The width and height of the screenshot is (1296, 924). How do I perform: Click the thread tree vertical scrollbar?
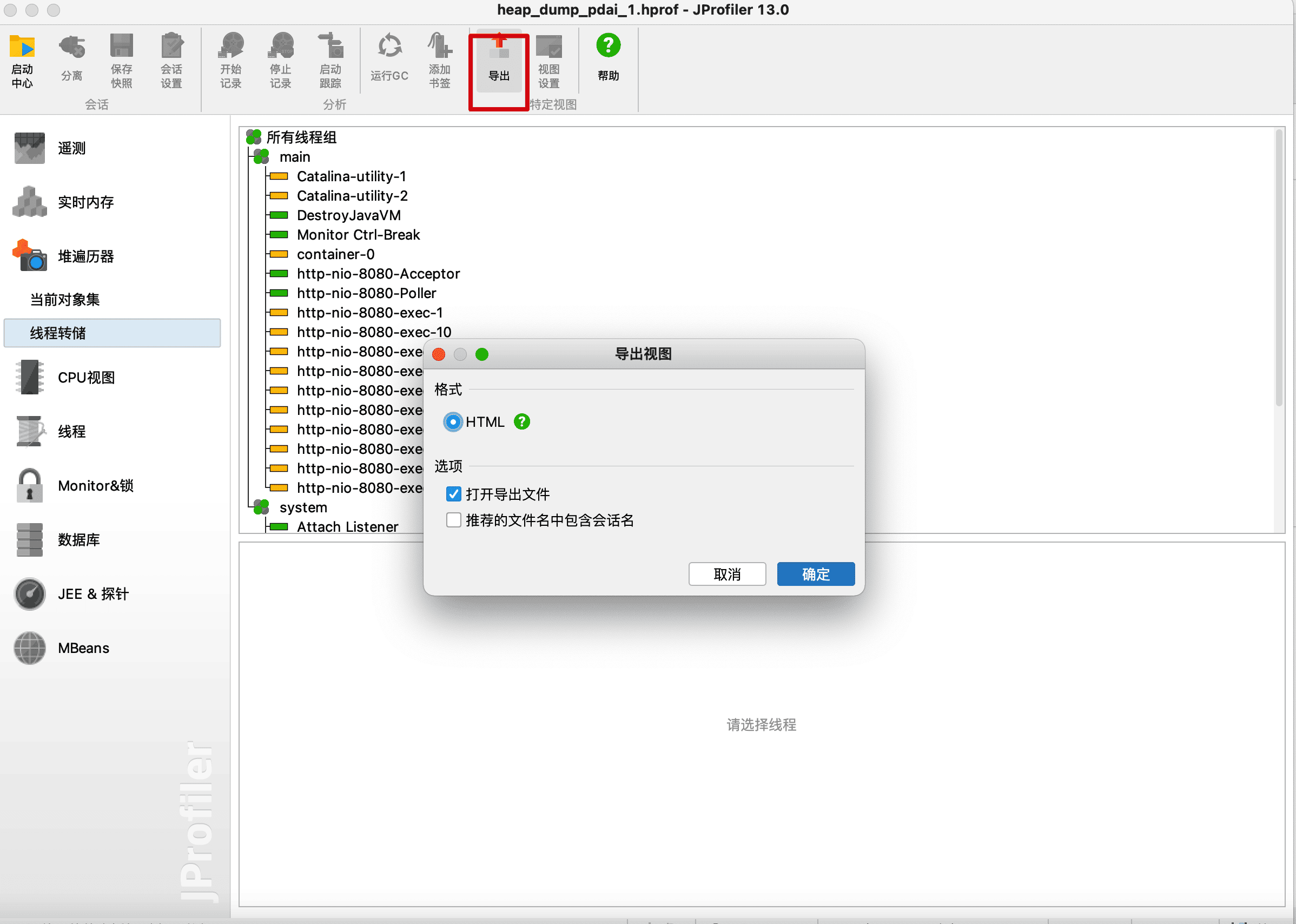(x=1278, y=267)
